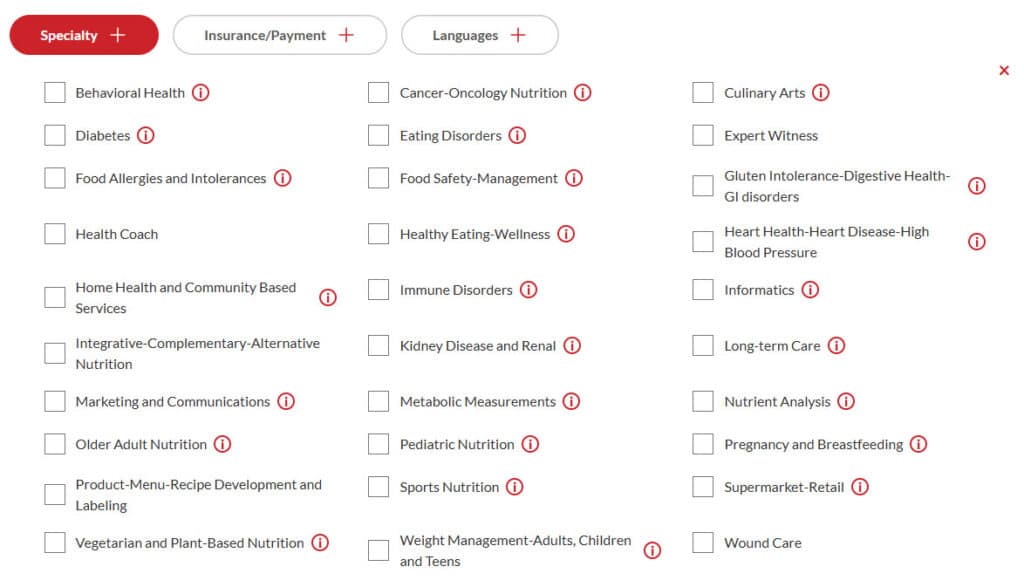Collapse the Specialty filter

84,35
